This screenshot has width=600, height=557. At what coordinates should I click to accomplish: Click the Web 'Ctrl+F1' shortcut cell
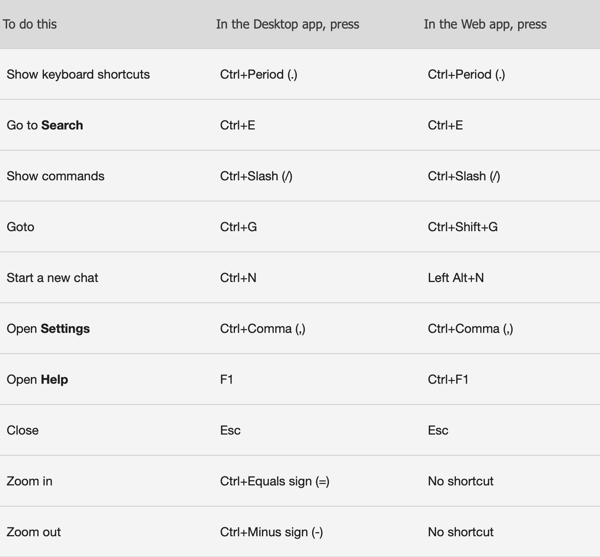click(x=448, y=379)
